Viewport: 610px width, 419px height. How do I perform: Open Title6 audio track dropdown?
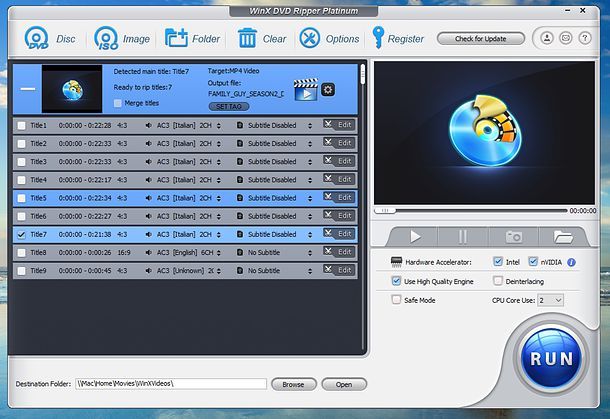219,216
